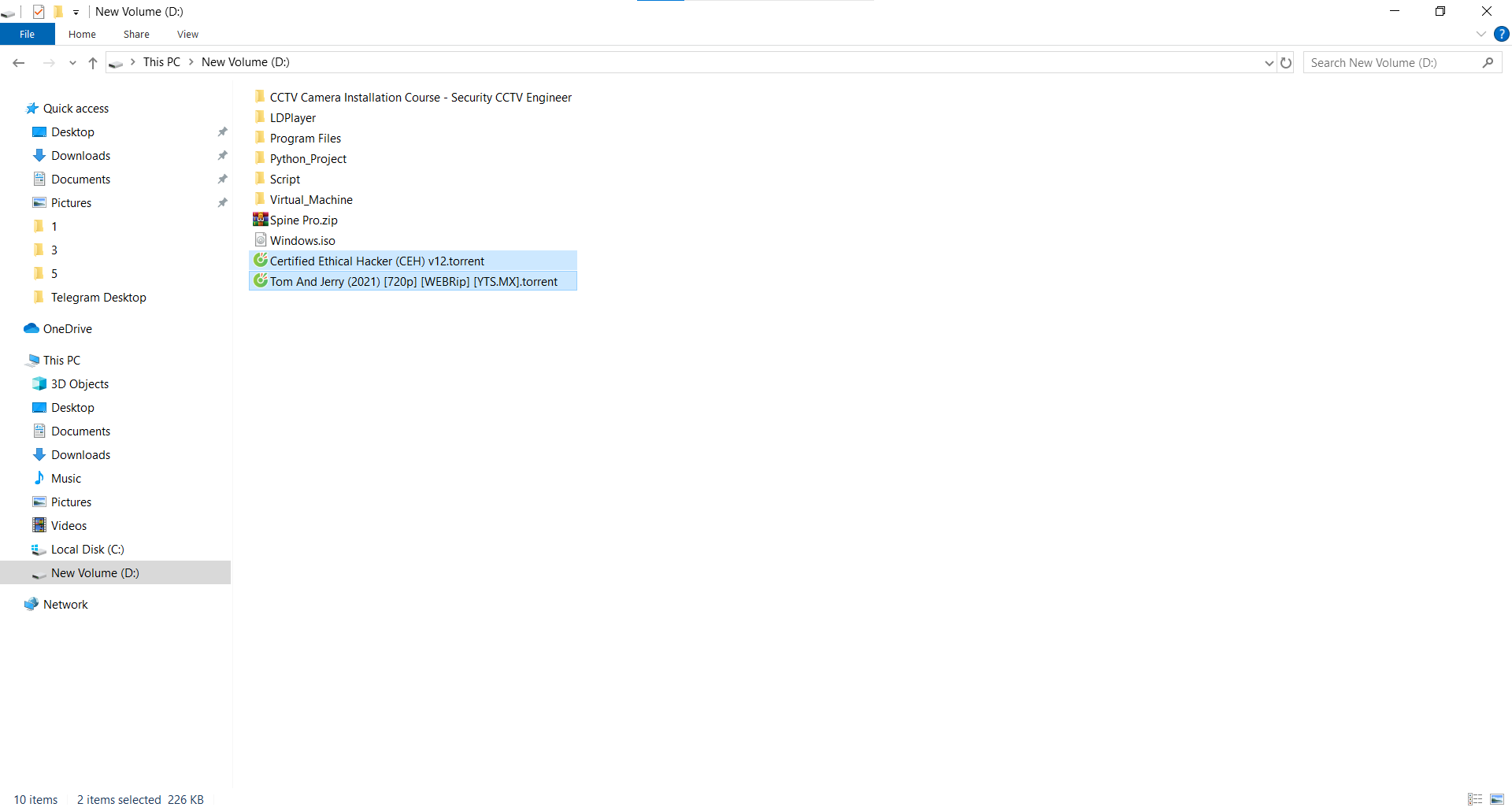
Task: Click the WinRAR icon of Spine Pro.zip
Action: (261, 220)
